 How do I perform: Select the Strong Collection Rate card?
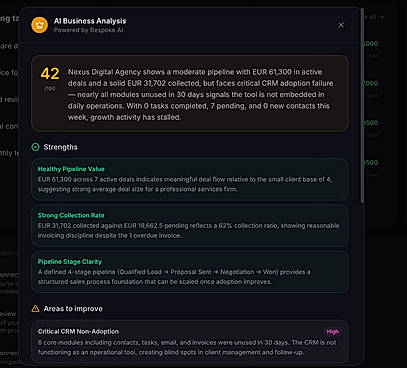click(190, 226)
